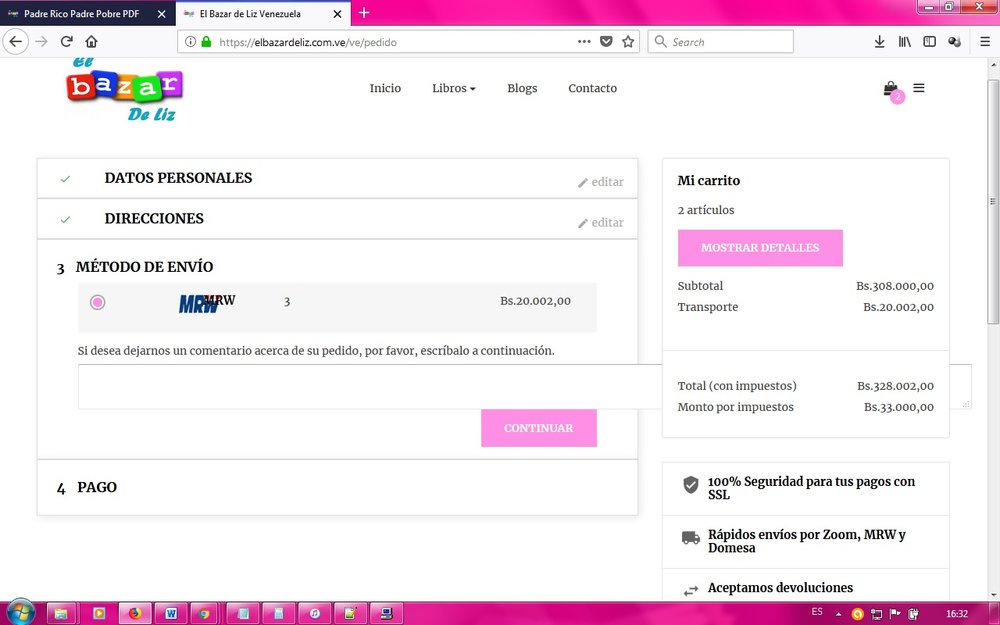The height and width of the screenshot is (625, 1000).
Task: Click the SSL security shield icon
Action: coord(690,485)
